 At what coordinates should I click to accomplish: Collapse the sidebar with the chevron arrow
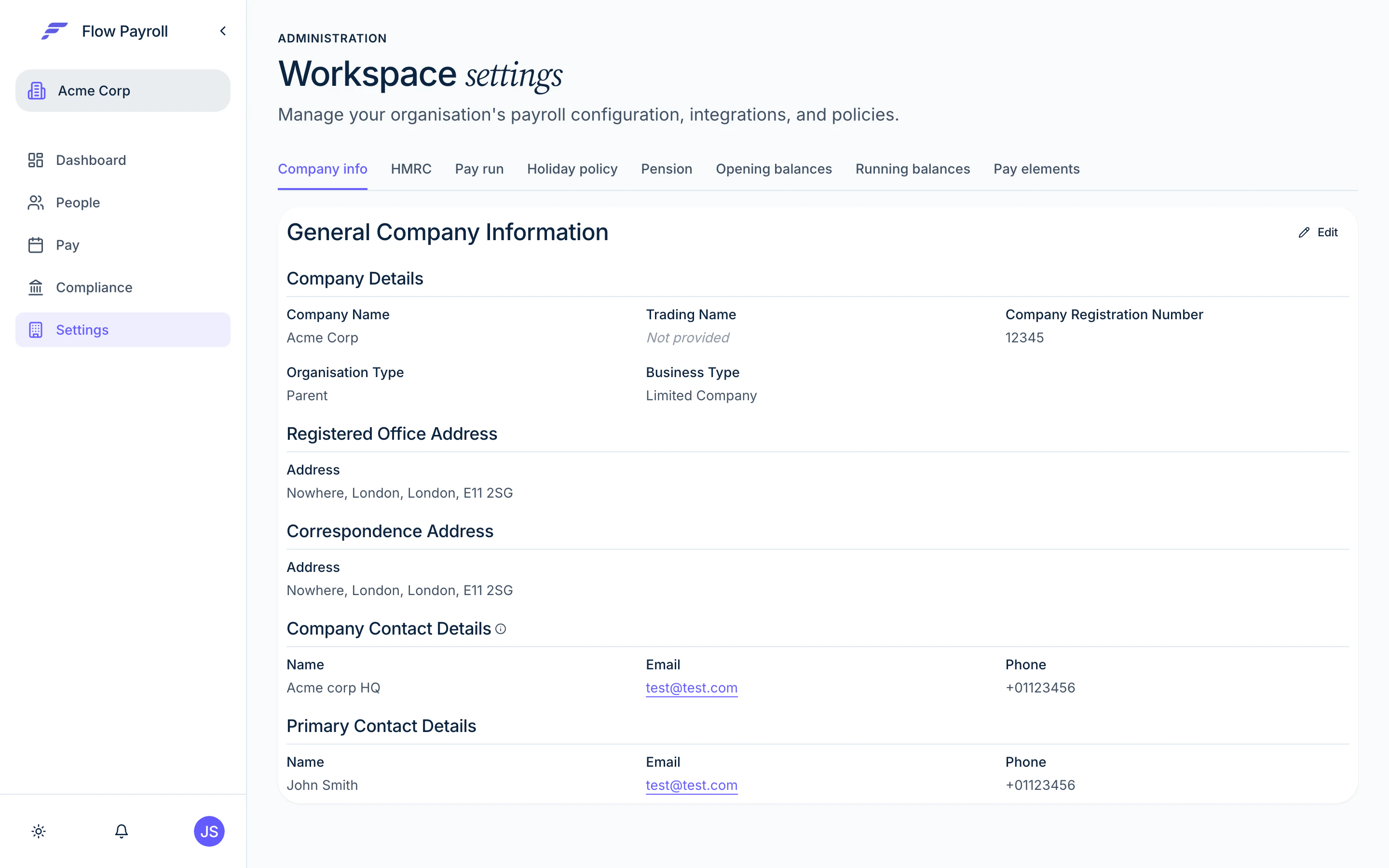223,31
